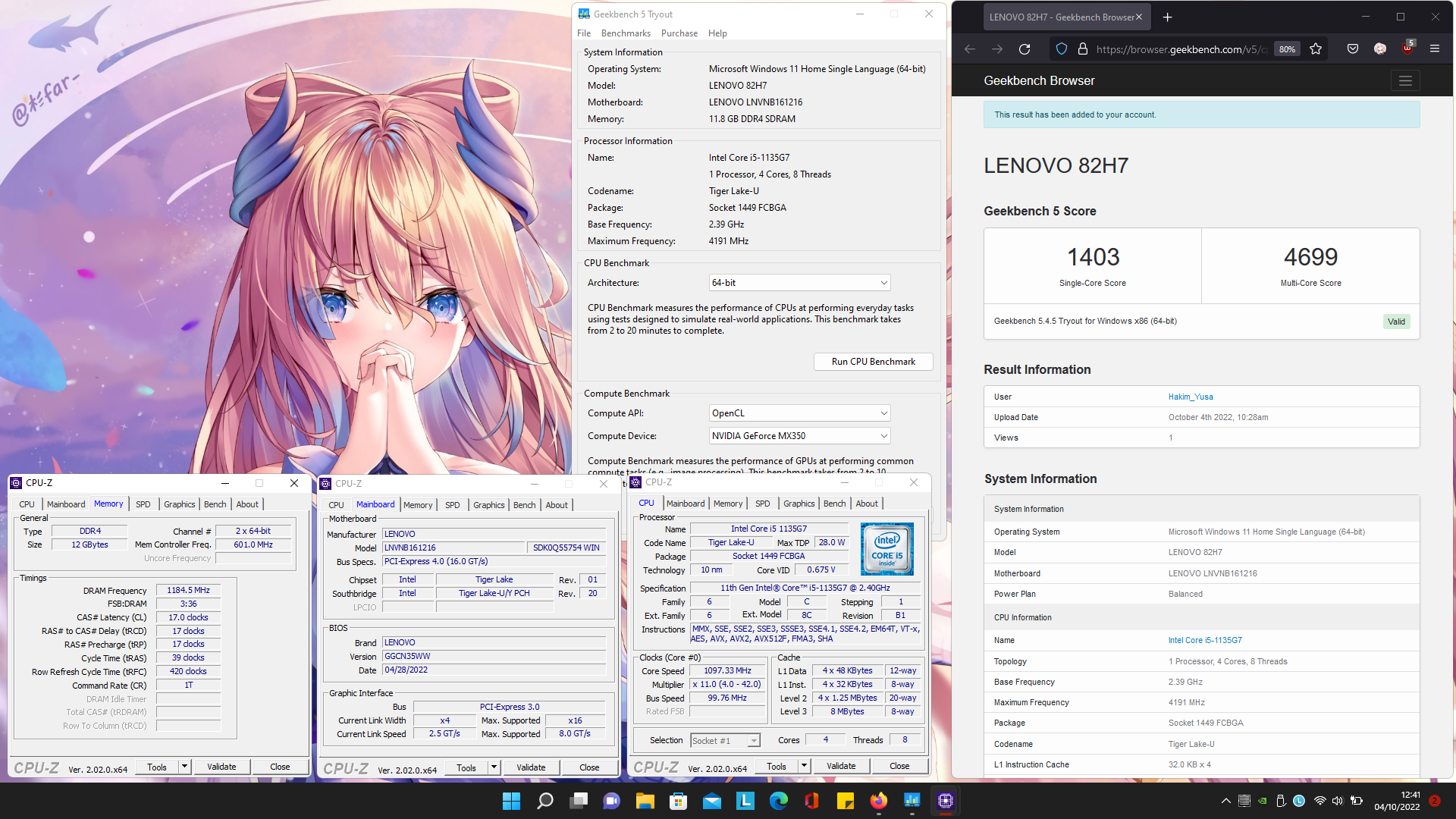Image resolution: width=1456 pixels, height=819 pixels.
Task: Switch to Geekbench via taskbar icon
Action: (912, 801)
